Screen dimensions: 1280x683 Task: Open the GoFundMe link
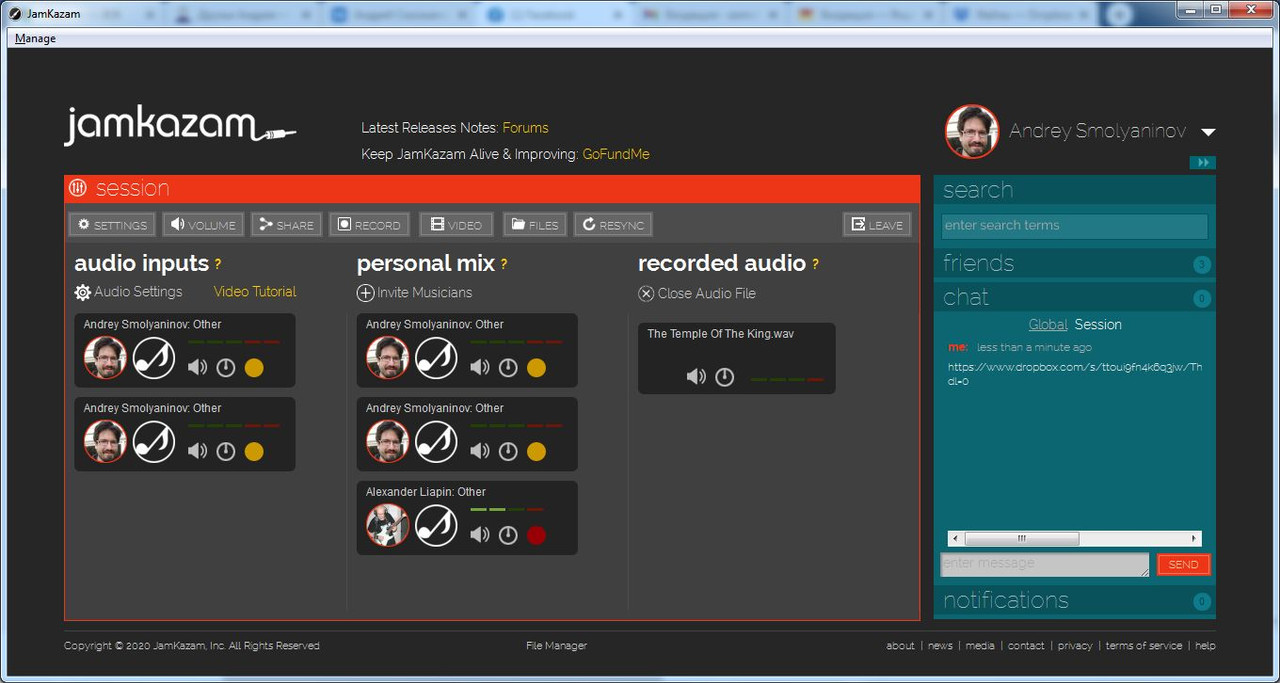(616, 154)
